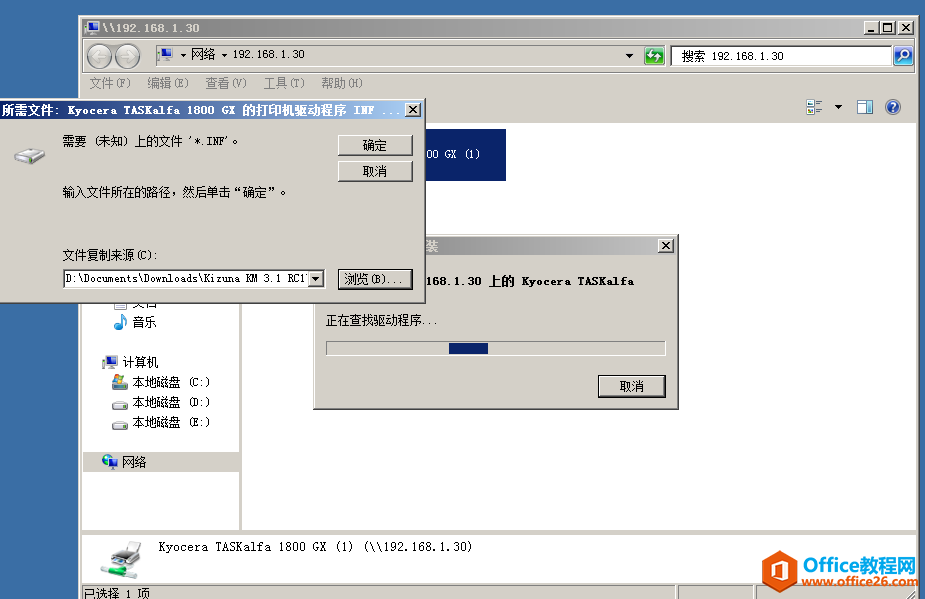Open the 帮助(H) menu
This screenshot has height=599, width=925.
(x=342, y=83)
